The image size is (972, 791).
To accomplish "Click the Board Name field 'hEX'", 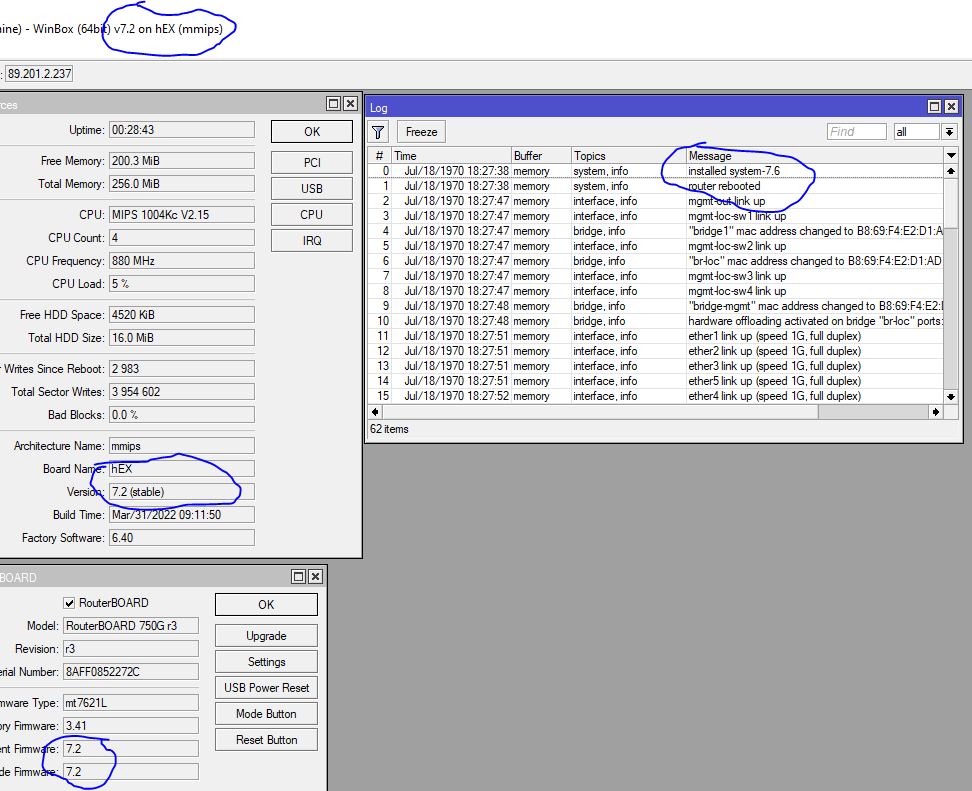I will click(x=182, y=469).
